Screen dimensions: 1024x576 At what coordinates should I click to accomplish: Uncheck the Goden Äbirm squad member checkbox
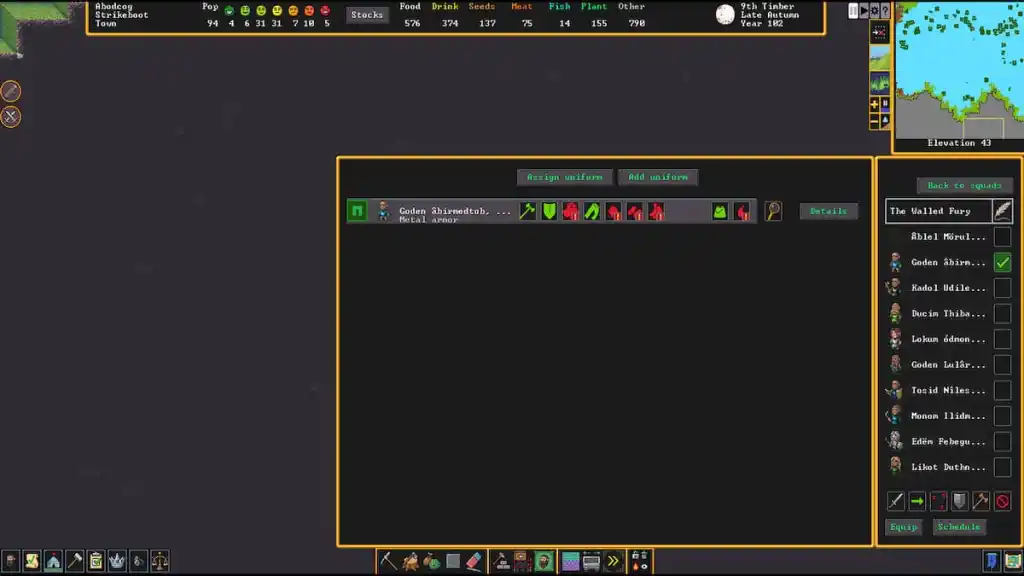tap(1002, 262)
